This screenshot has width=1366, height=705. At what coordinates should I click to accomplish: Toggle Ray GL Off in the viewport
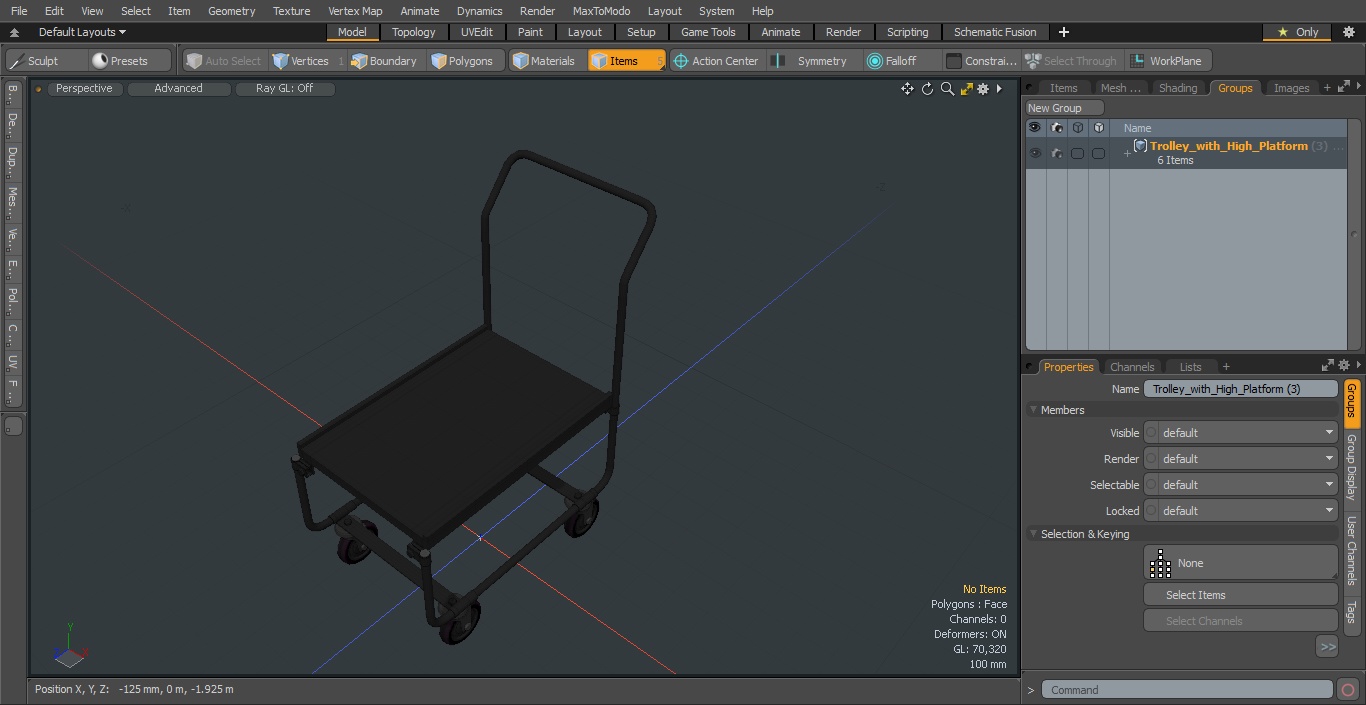tap(285, 89)
